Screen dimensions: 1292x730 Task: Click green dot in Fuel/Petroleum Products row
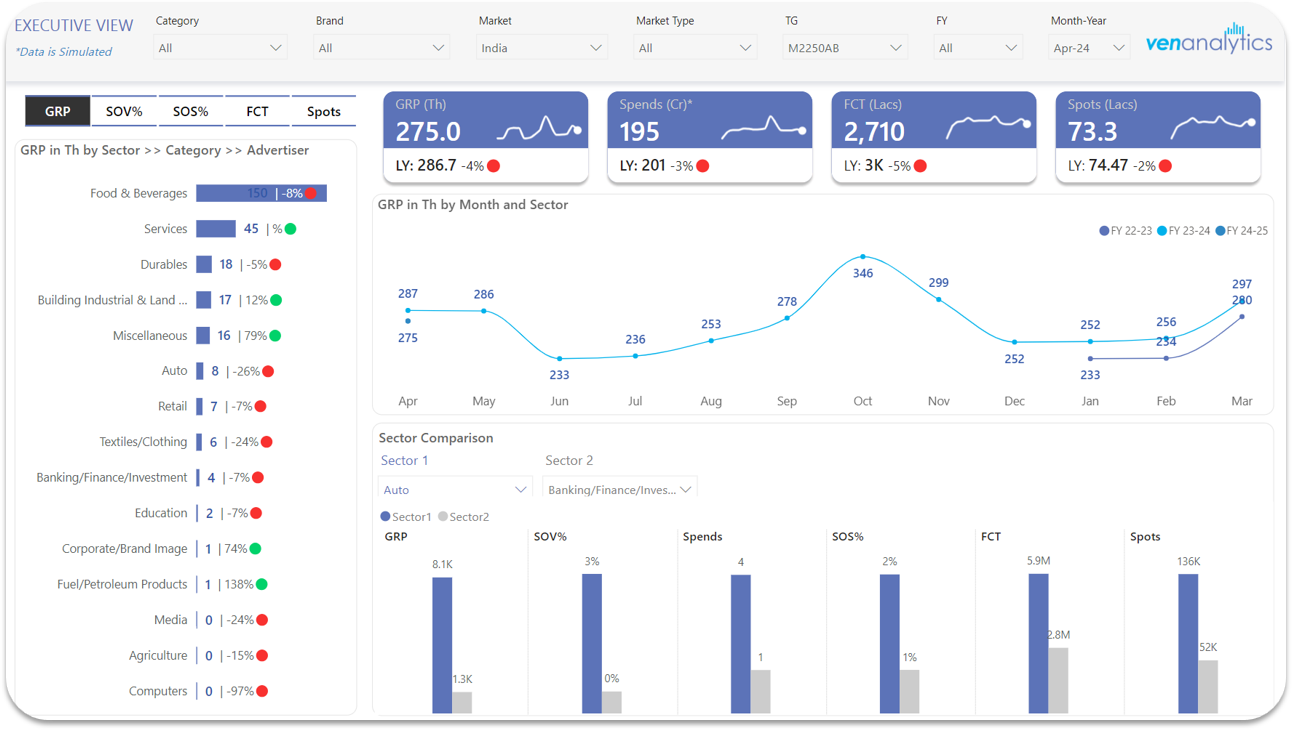click(262, 585)
